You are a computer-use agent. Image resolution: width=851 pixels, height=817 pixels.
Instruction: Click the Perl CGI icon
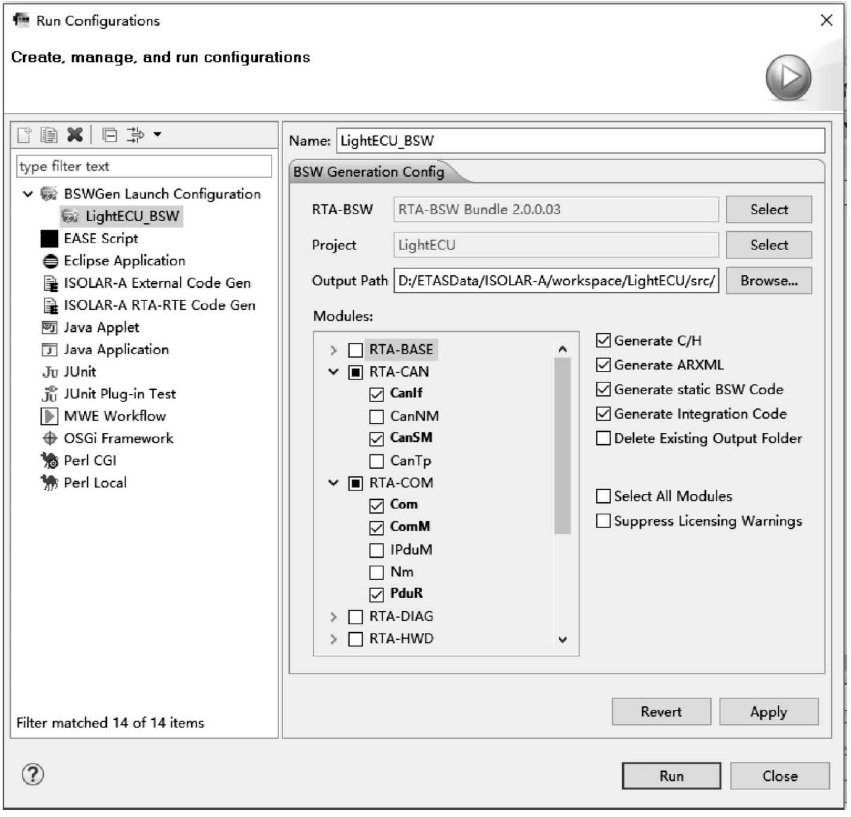pos(49,461)
